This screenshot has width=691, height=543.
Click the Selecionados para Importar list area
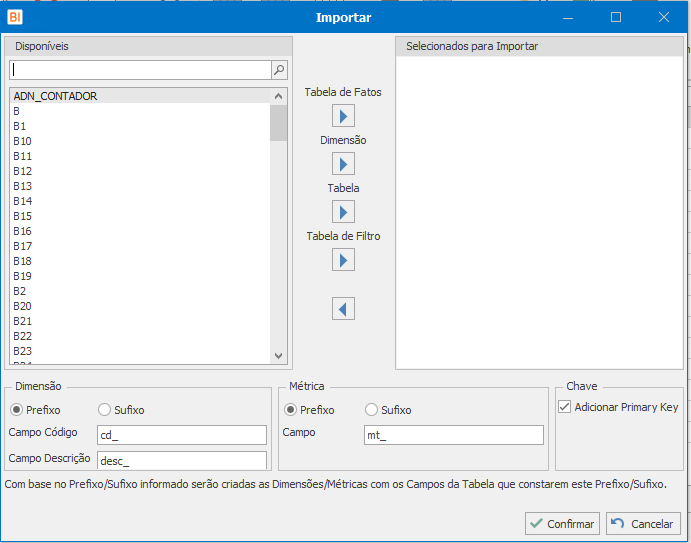(539, 212)
